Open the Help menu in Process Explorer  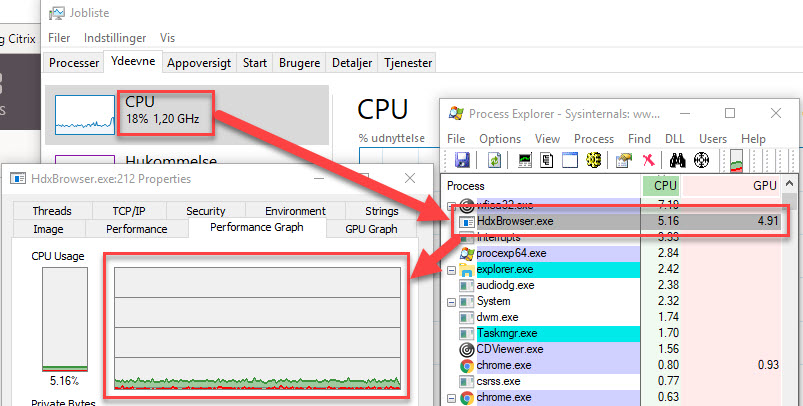pos(753,139)
